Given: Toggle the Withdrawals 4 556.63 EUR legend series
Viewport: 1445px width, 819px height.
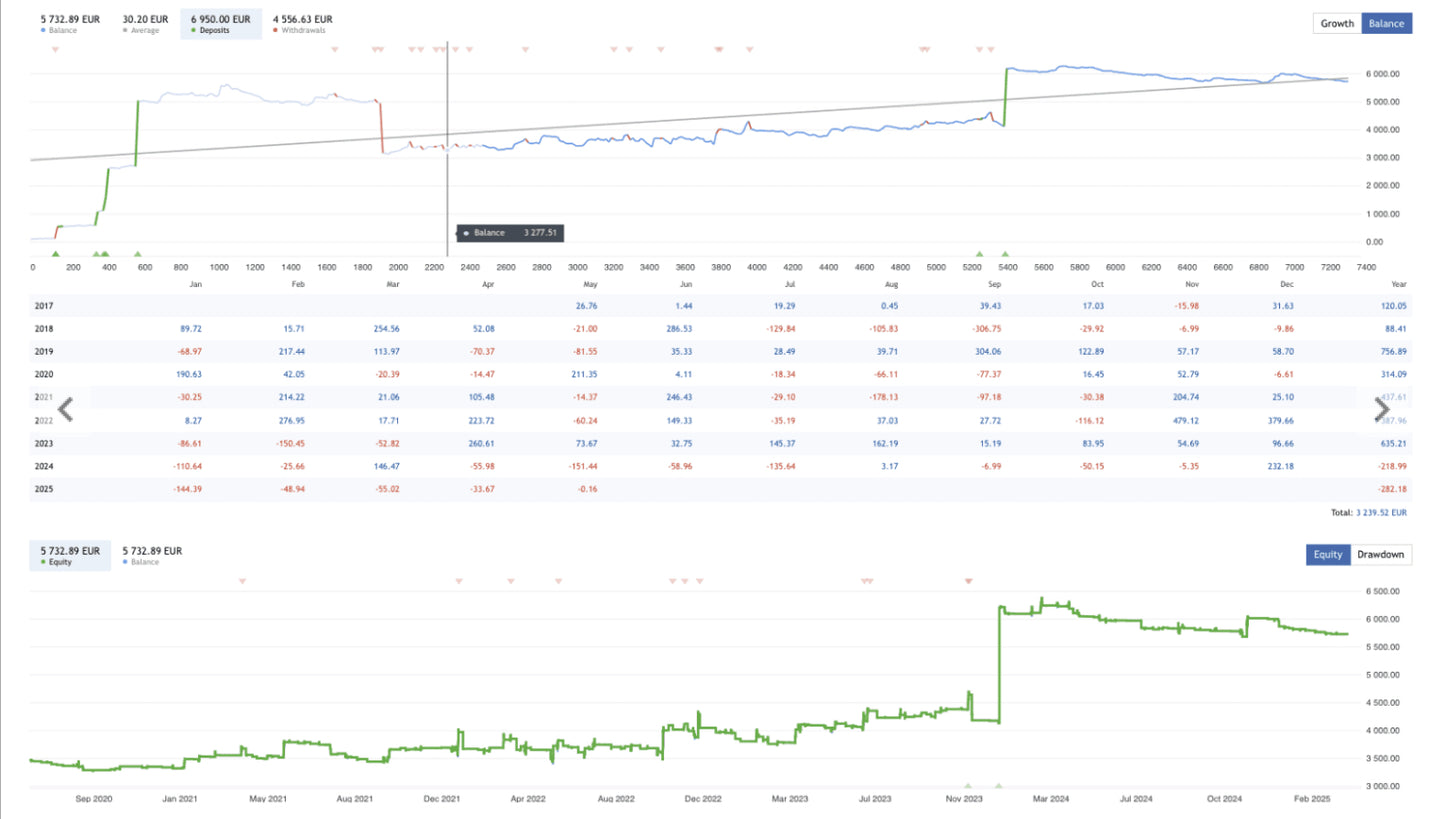Looking at the screenshot, I should pos(303,24).
